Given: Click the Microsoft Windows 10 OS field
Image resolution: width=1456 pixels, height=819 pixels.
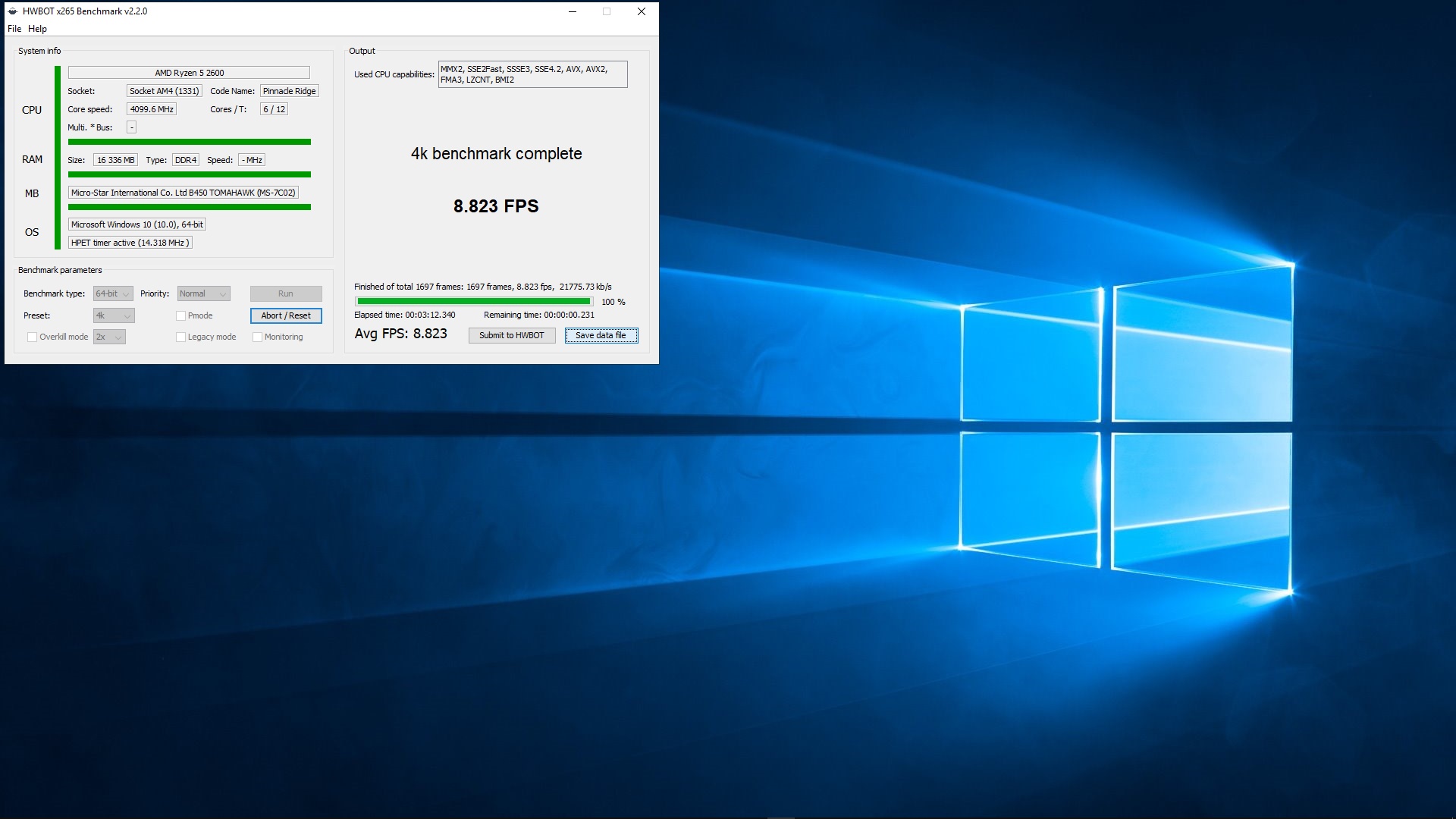Looking at the screenshot, I should [x=137, y=224].
